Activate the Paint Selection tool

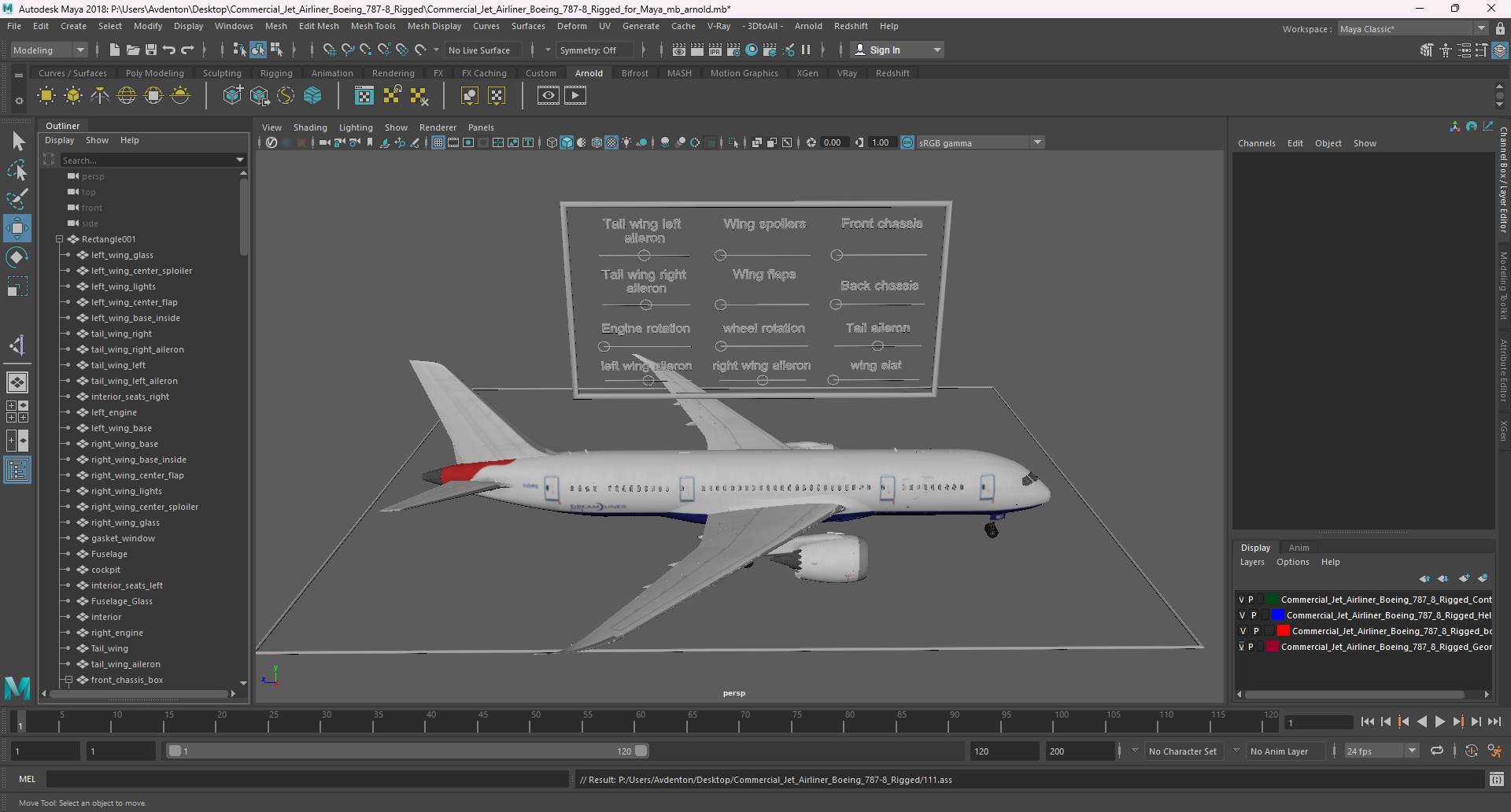(x=17, y=198)
